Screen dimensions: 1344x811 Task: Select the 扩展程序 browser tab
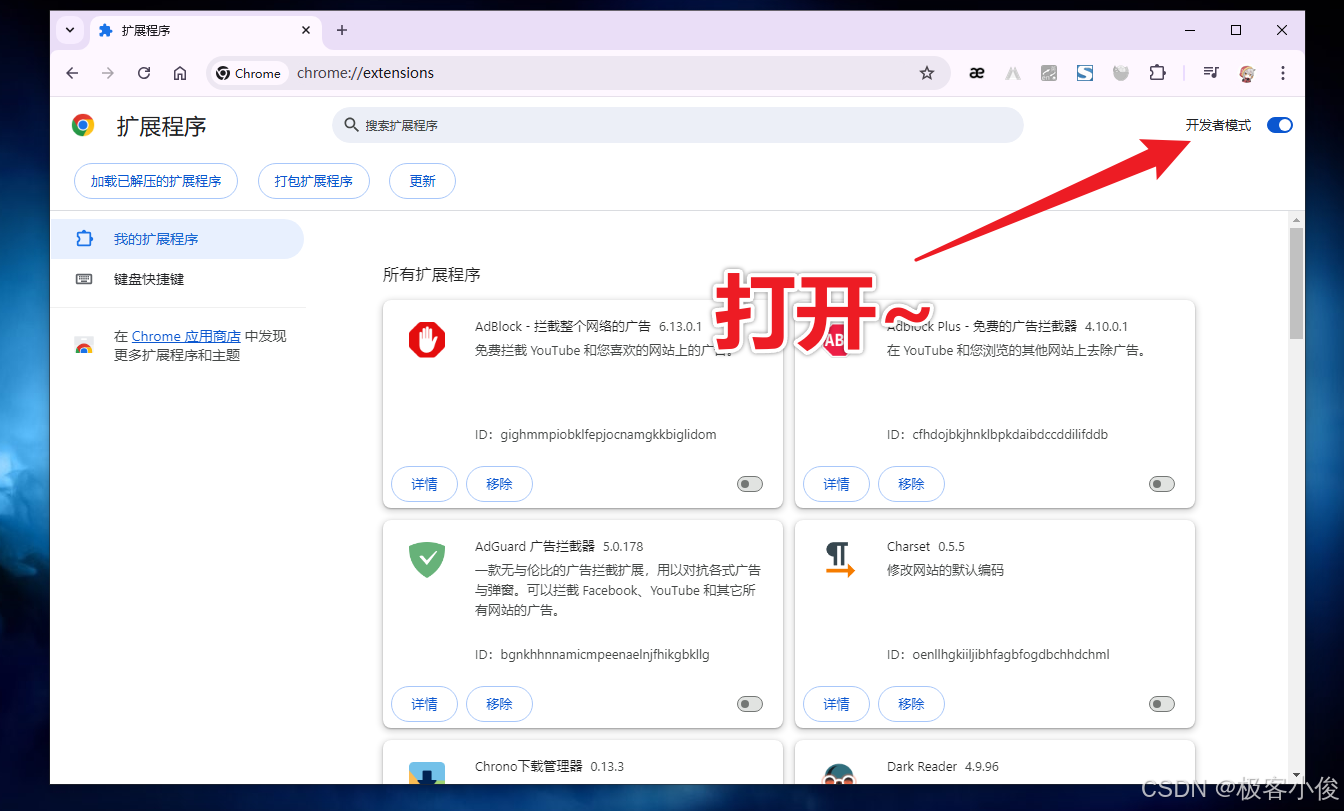205,30
